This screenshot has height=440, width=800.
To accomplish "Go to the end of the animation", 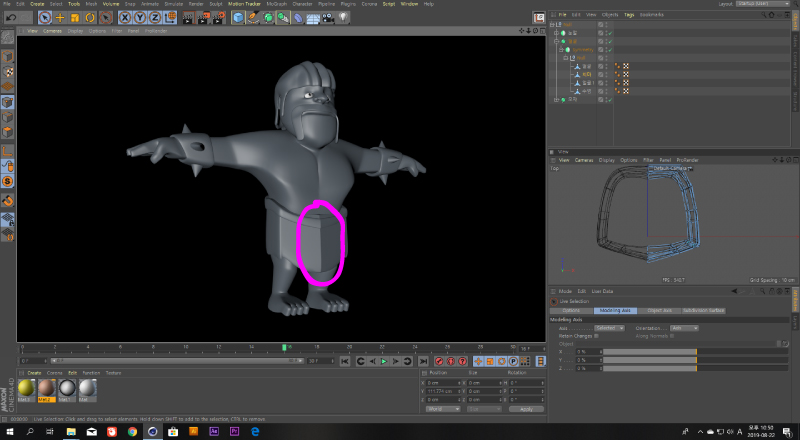I will click(x=423, y=361).
